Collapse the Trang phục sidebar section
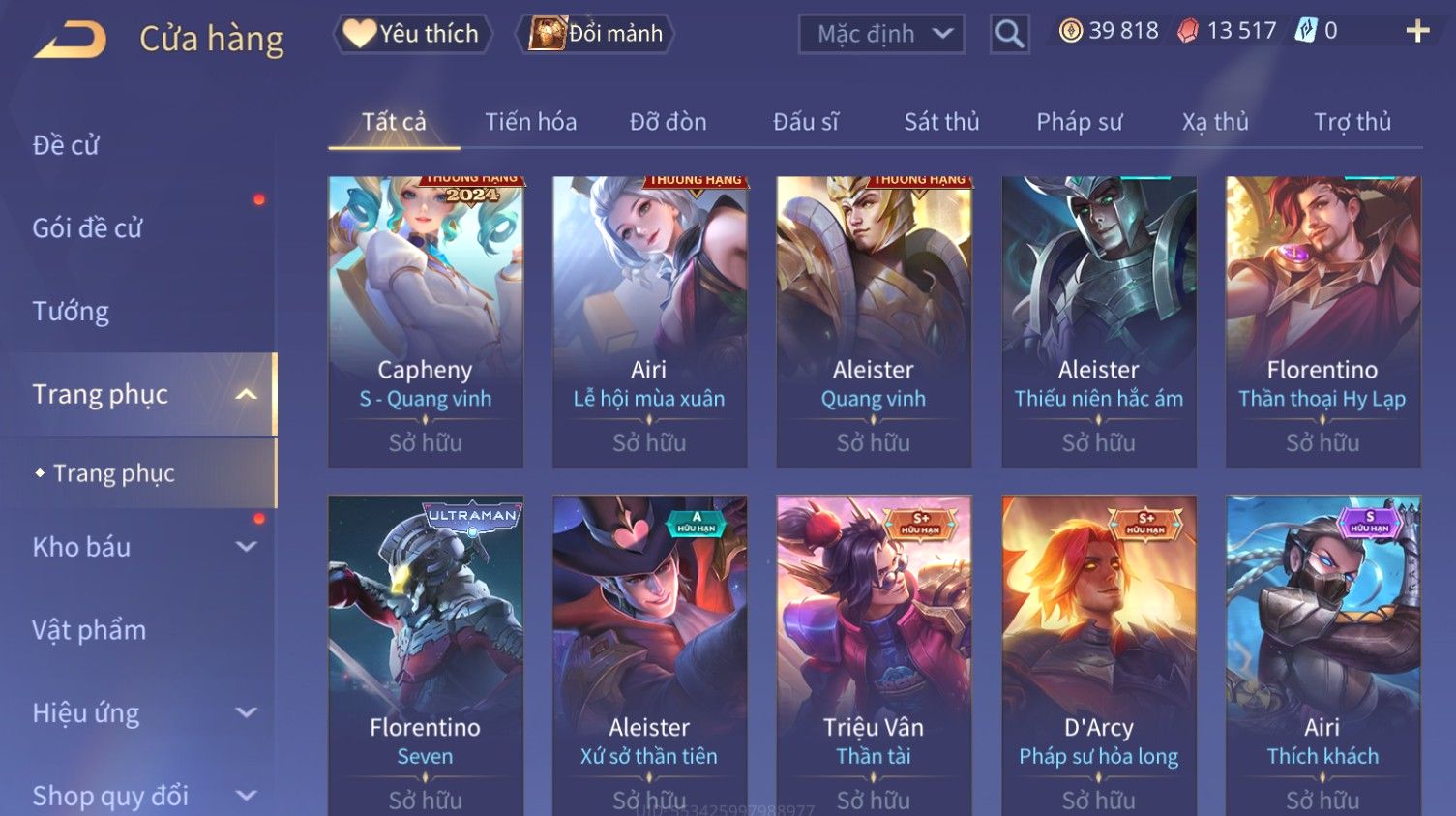 click(247, 394)
